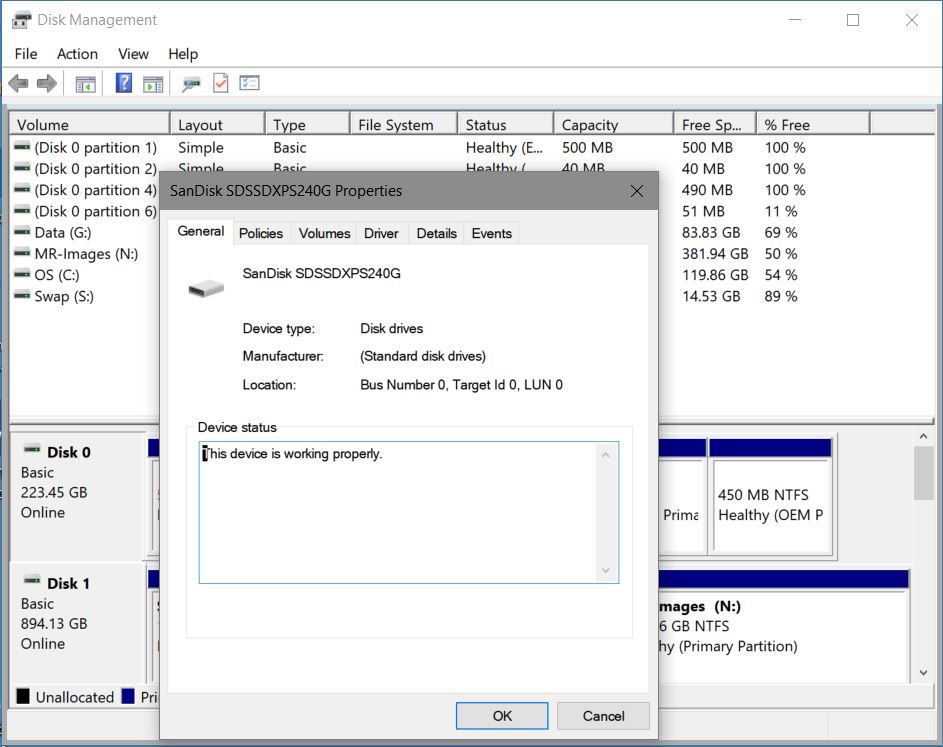Viewport: 943px width, 747px height.
Task: Click the disk pane scrollbar down arrow
Action: pos(923,673)
